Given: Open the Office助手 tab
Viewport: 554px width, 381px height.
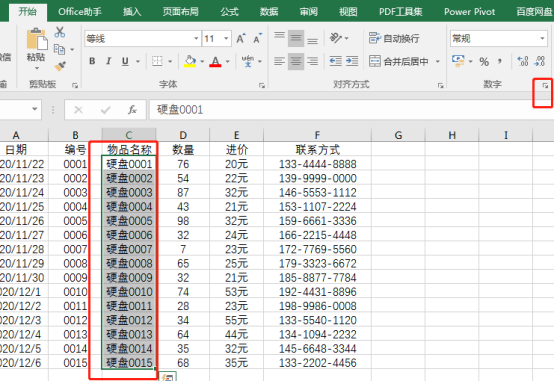Looking at the screenshot, I should tap(80, 12).
